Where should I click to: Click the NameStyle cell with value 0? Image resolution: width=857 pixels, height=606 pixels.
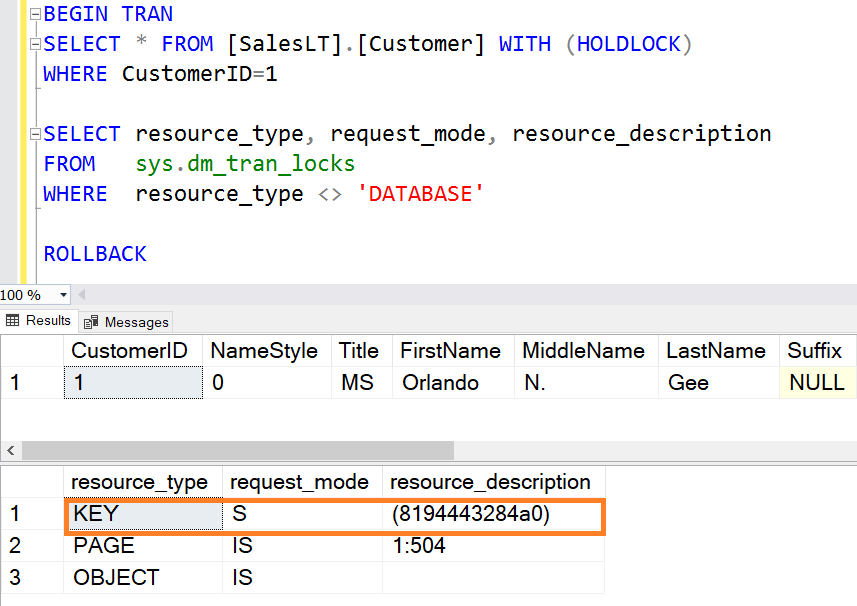click(267, 383)
